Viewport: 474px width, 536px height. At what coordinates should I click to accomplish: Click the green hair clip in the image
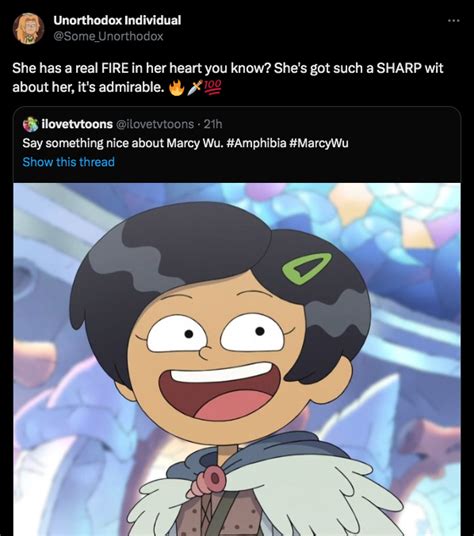(307, 268)
